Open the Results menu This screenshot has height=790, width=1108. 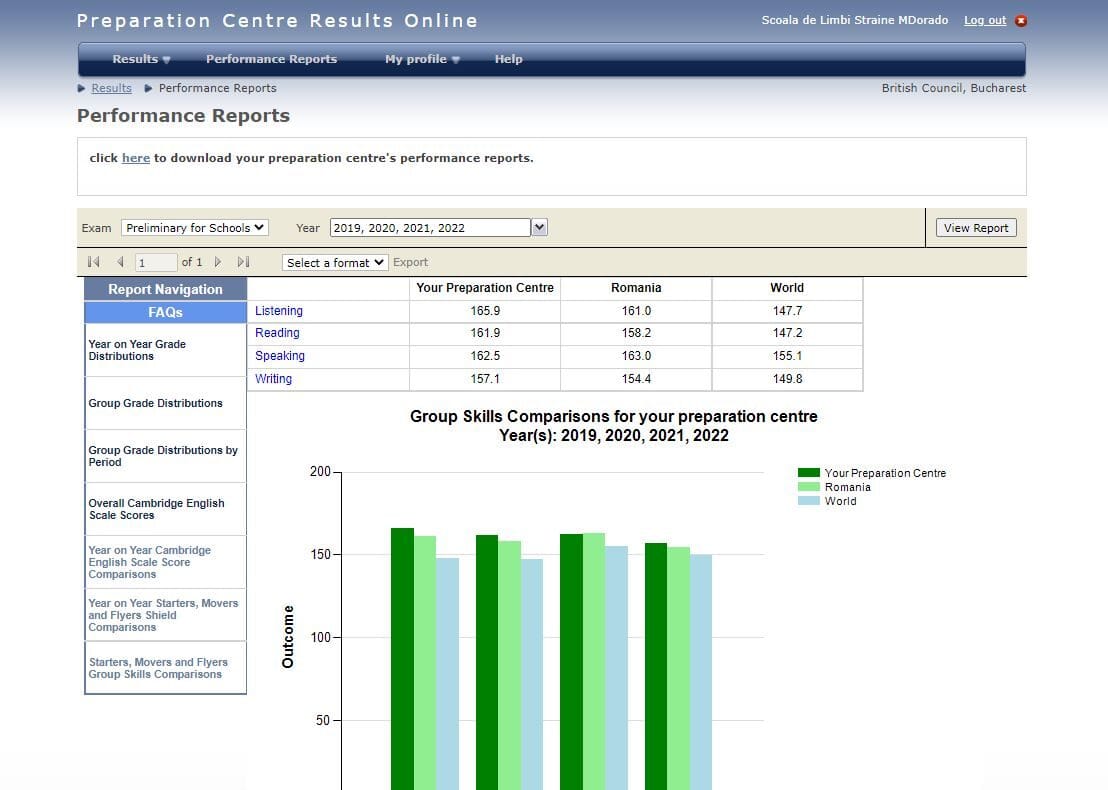[141, 59]
